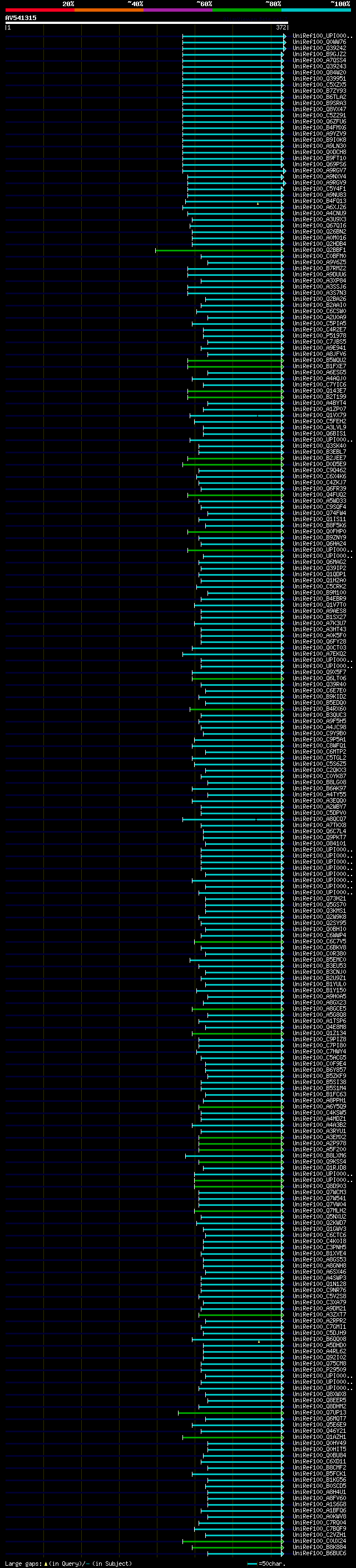The height and width of the screenshot is (1568, 356).
Task: Select hit label UniRef100_Q4FUQ2
Action: tap(319, 495)
